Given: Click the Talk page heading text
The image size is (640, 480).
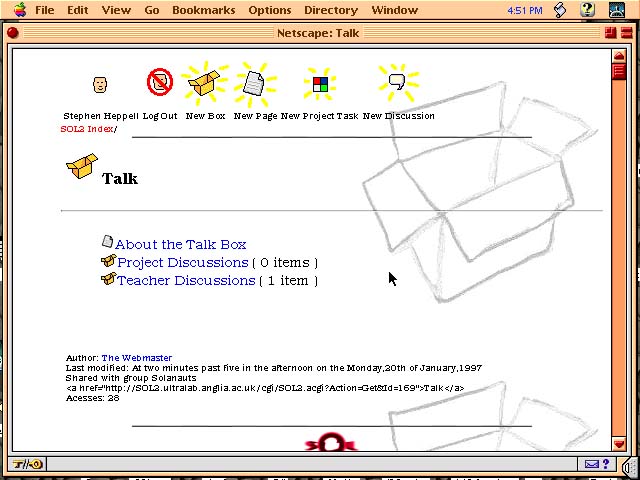Looking at the screenshot, I should pyautogui.click(x=120, y=178).
